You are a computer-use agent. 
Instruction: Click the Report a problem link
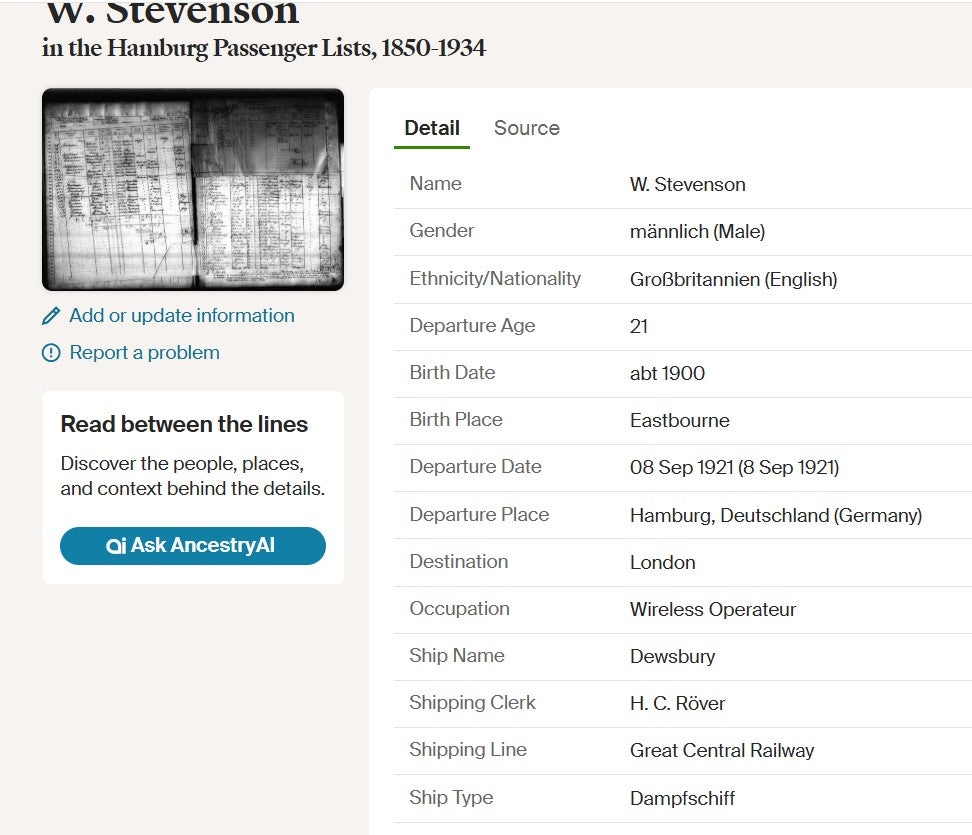(x=143, y=352)
